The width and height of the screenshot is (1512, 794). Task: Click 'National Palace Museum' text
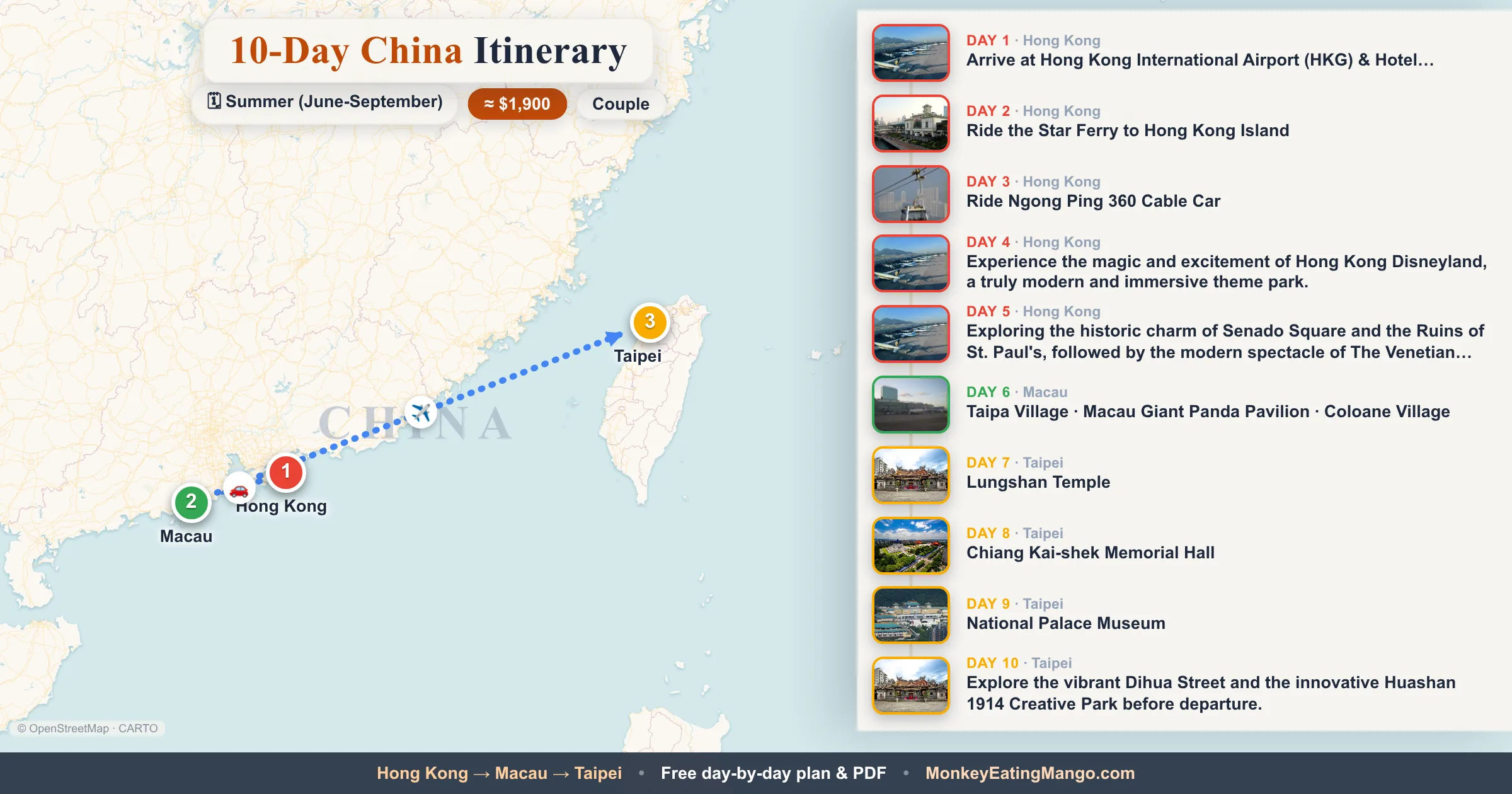[1066, 623]
